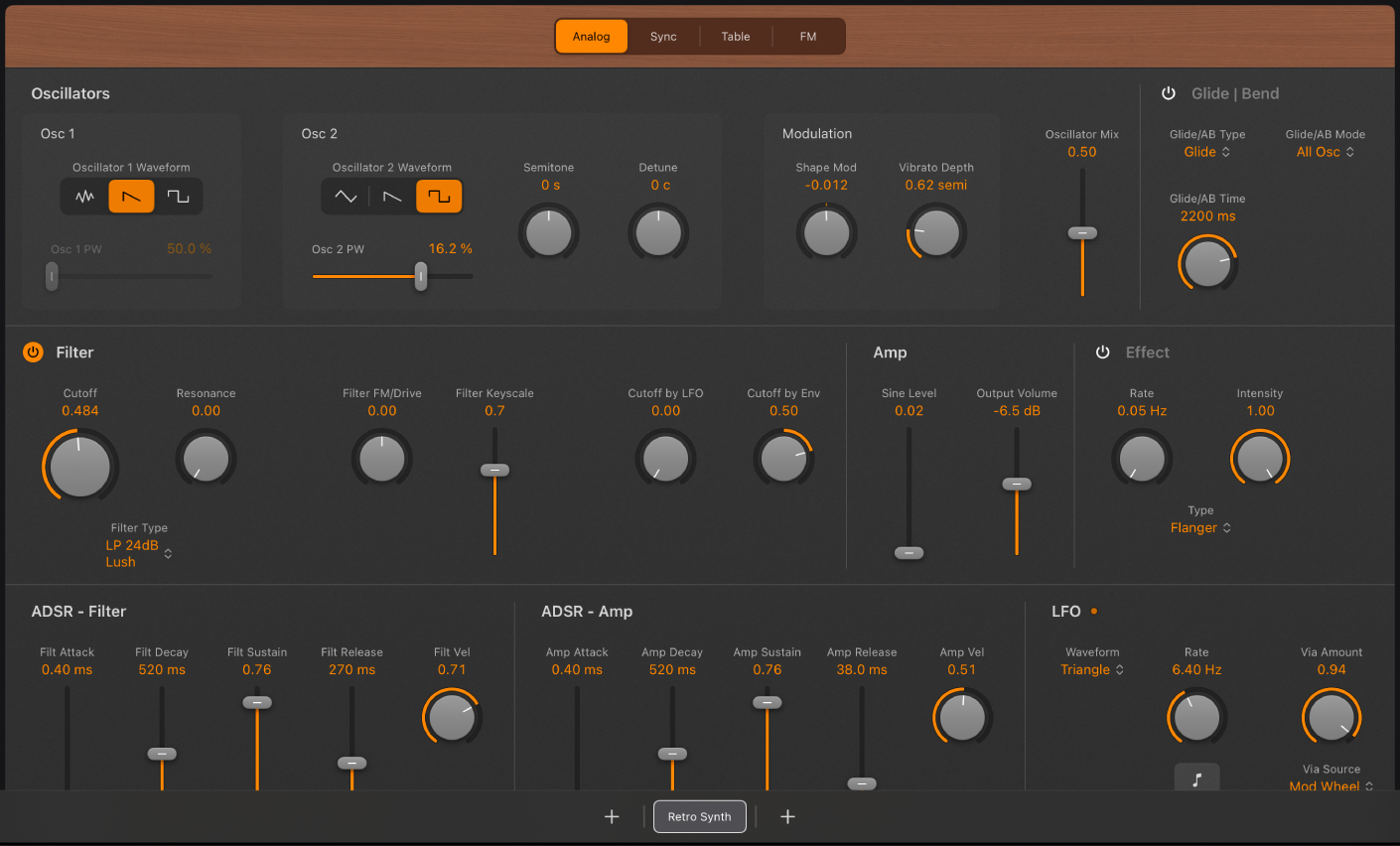Switch to the Table tab
Image resolution: width=1400 pixels, height=846 pixels.
(736, 36)
